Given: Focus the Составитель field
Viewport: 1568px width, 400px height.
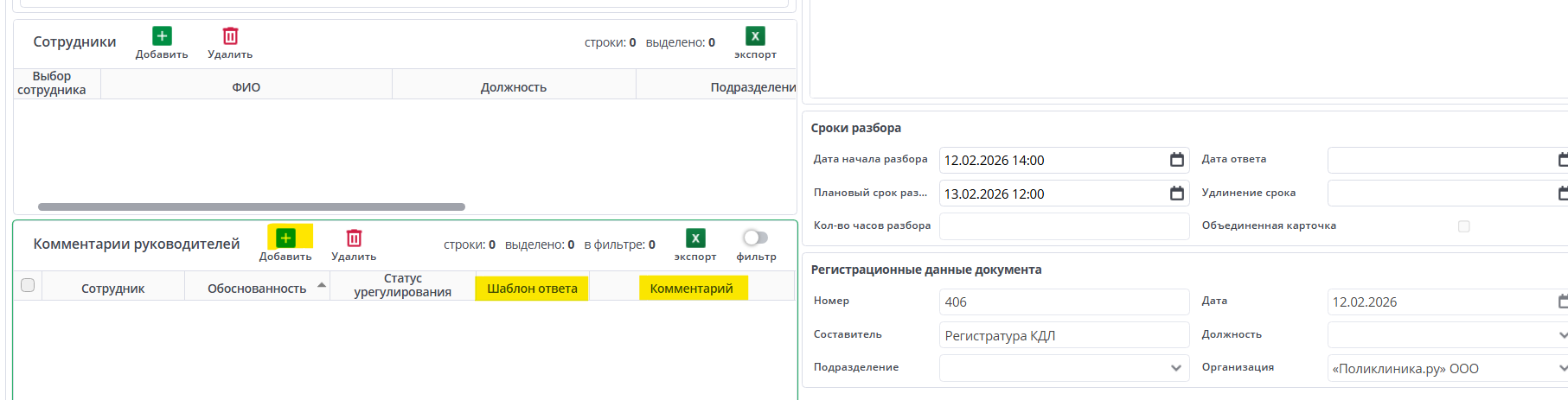Looking at the screenshot, I should [x=1064, y=335].
